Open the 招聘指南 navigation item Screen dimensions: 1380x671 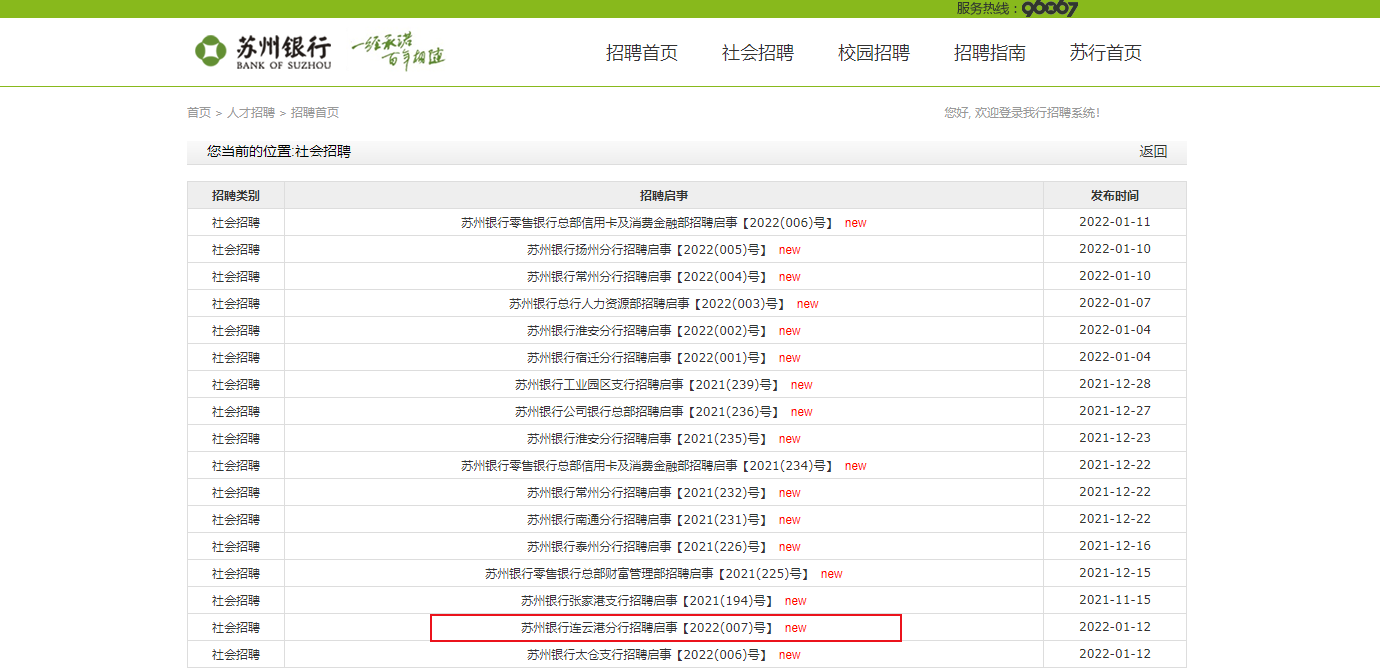(991, 53)
